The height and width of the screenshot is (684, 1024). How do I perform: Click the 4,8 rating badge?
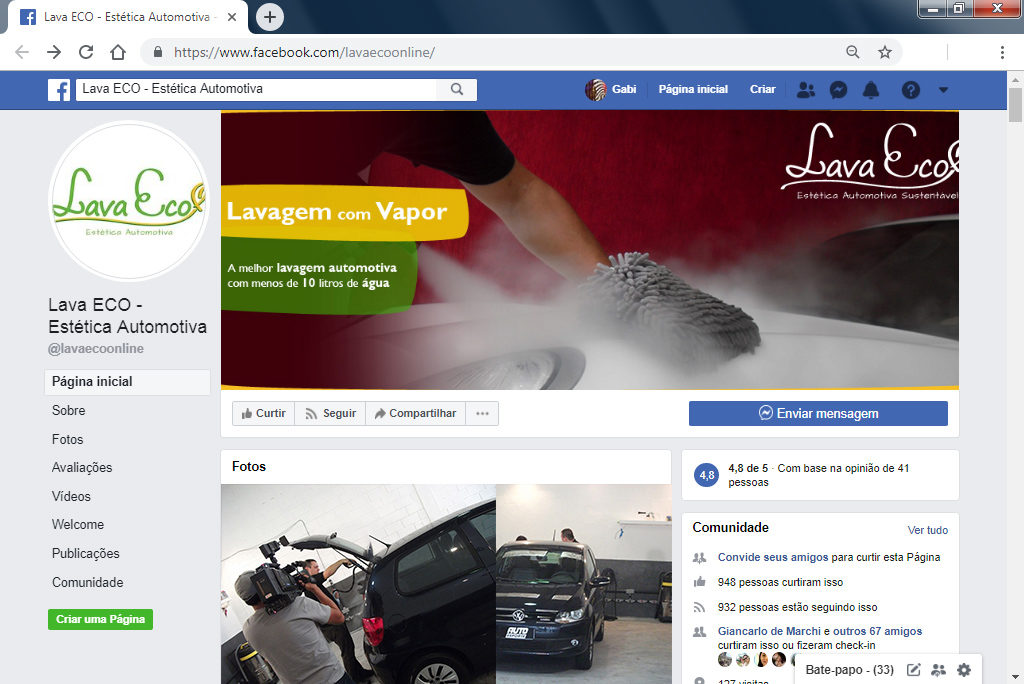tap(707, 475)
